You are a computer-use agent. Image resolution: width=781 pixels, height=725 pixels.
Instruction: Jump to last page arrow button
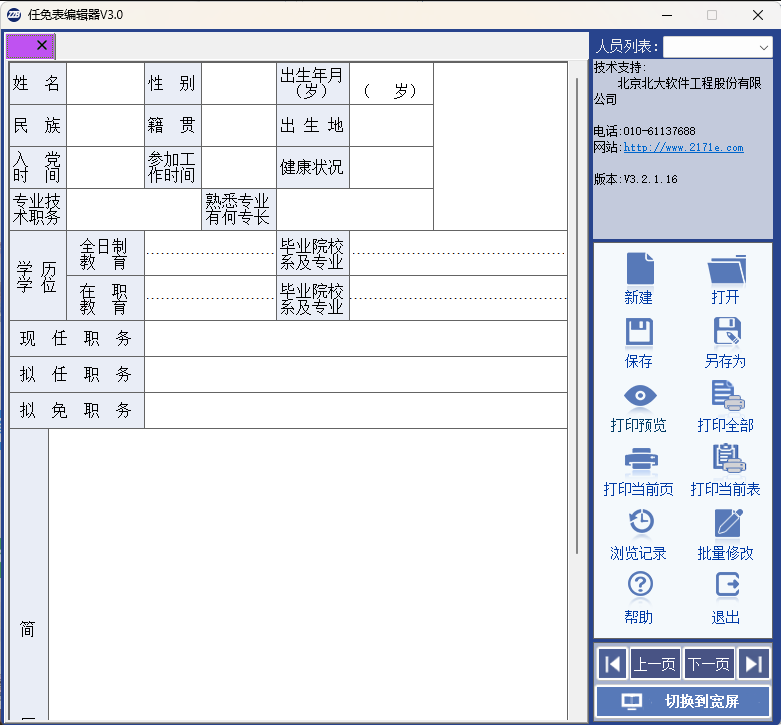click(x=754, y=664)
